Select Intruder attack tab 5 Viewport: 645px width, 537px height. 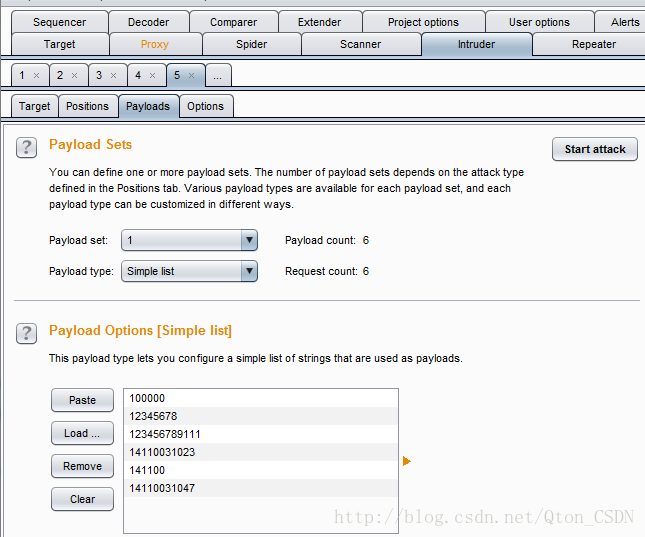coord(177,75)
